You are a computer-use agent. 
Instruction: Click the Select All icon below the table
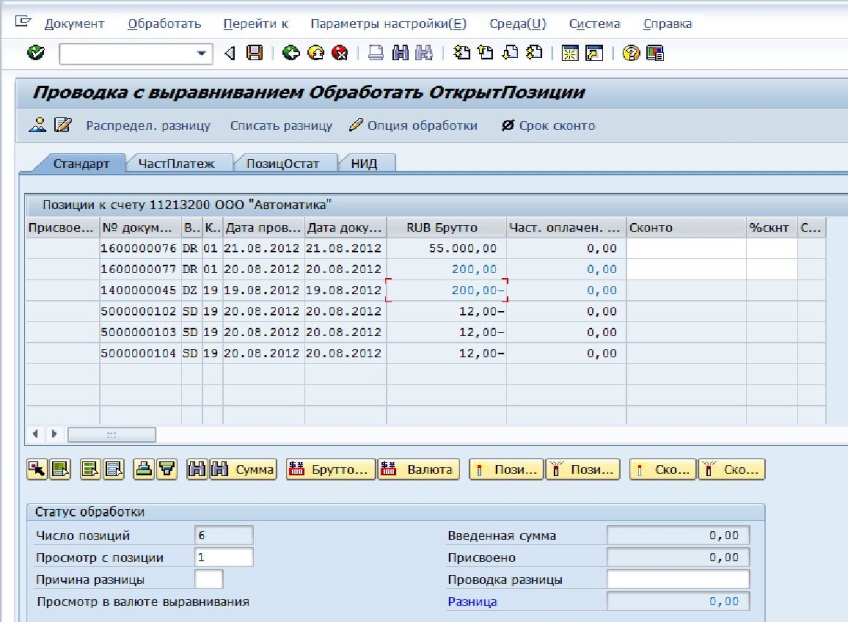click(88, 469)
